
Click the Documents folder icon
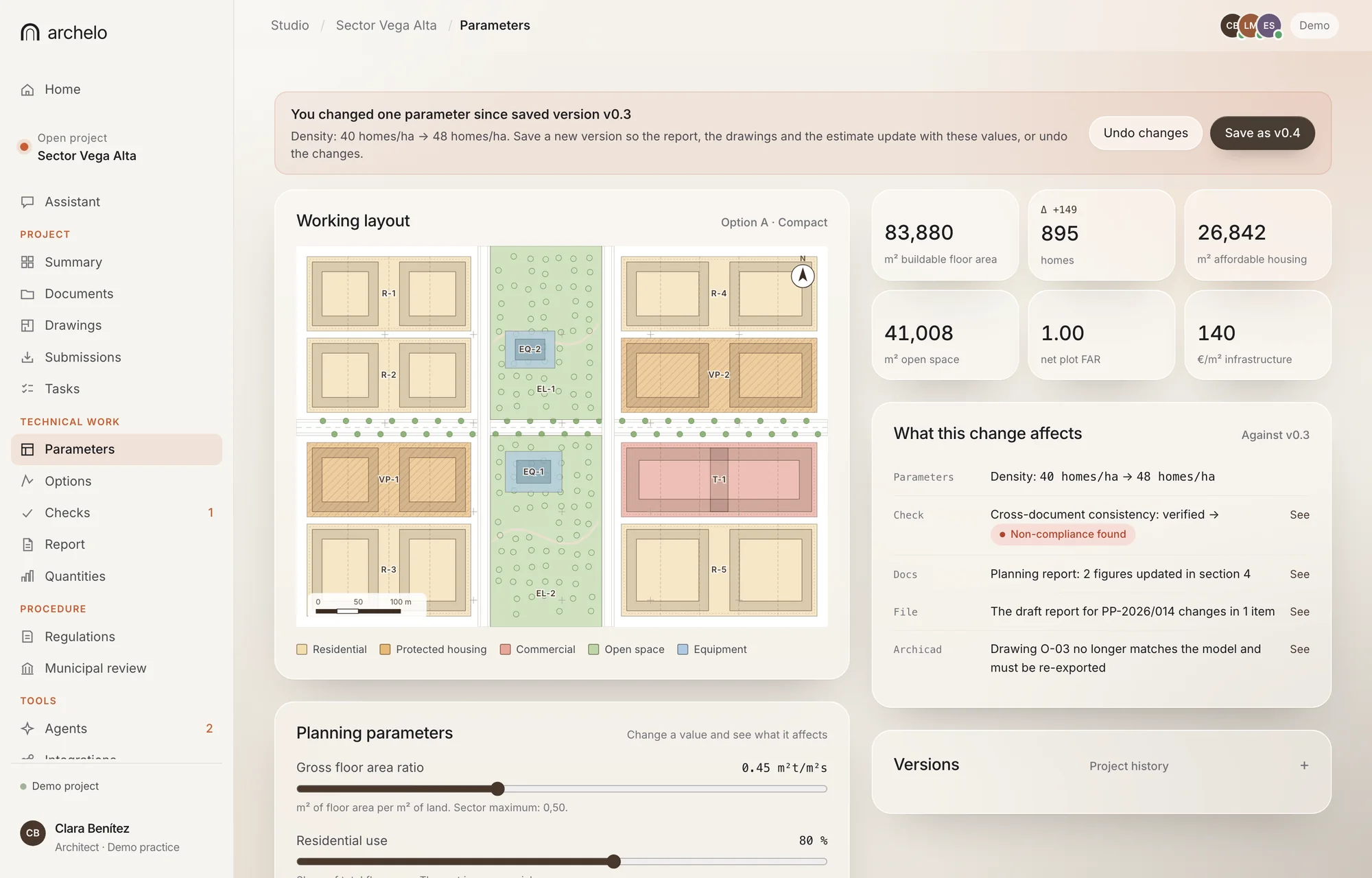[x=27, y=294]
